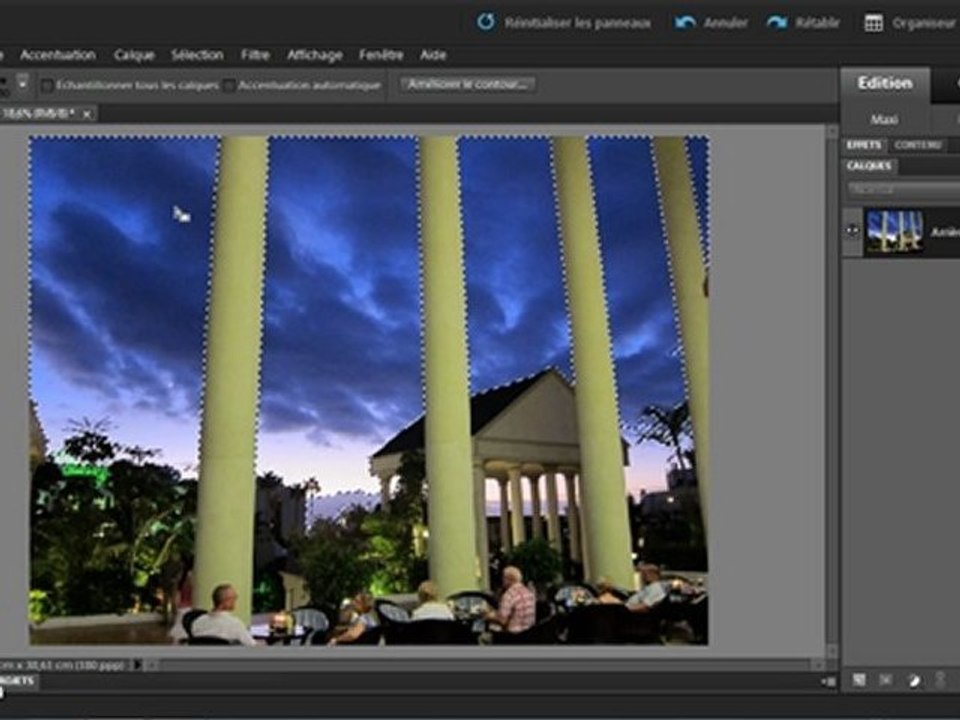Click the Améliorer le contour button

coord(468,84)
